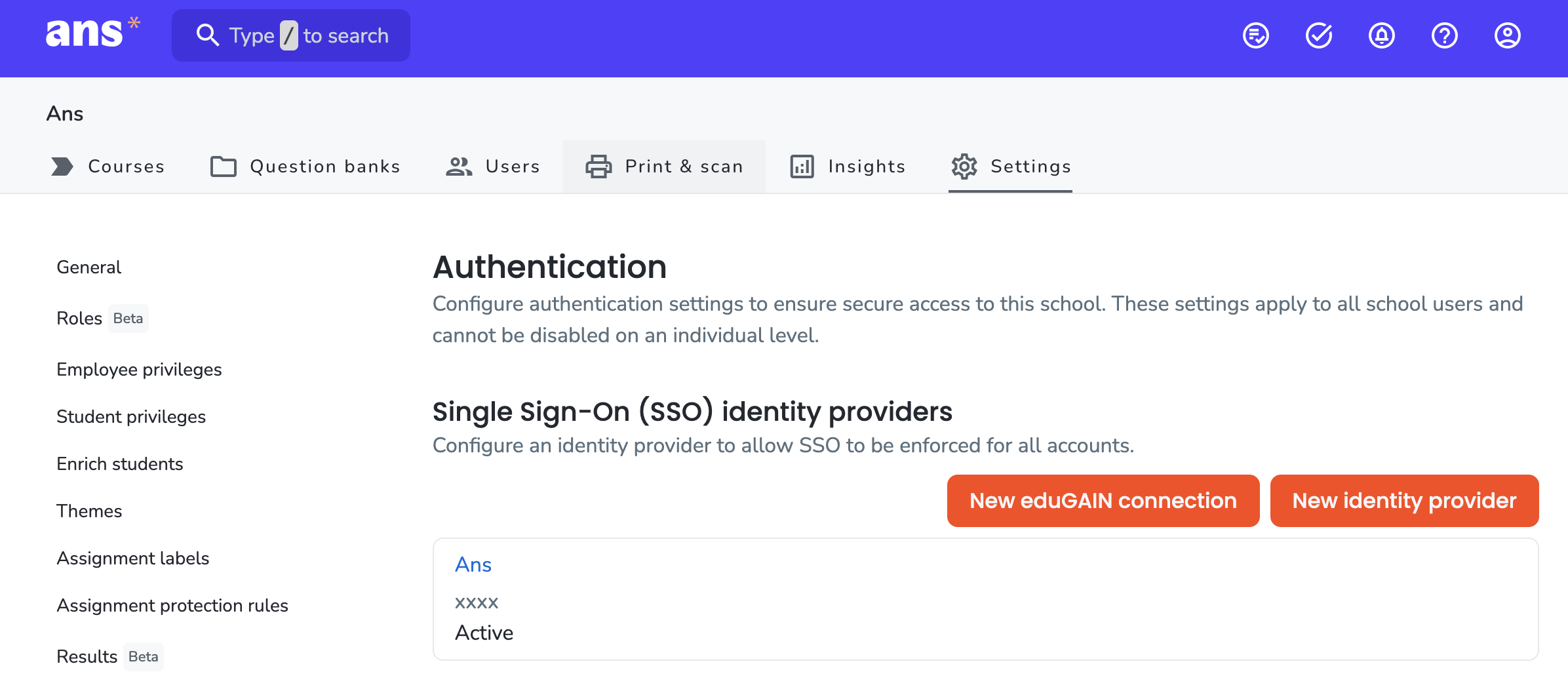Switch to the Courses tab
The image size is (1568, 687).
(108, 167)
